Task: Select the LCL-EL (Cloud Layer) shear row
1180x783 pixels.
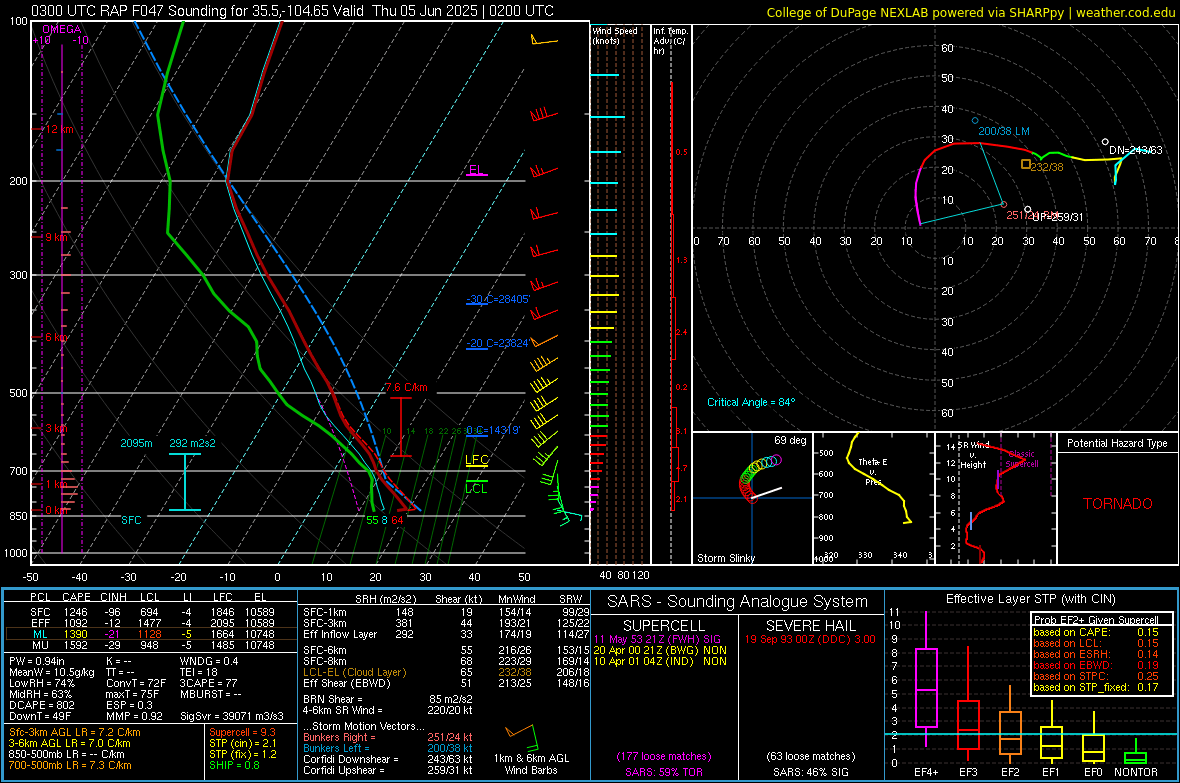Action: tap(446, 672)
